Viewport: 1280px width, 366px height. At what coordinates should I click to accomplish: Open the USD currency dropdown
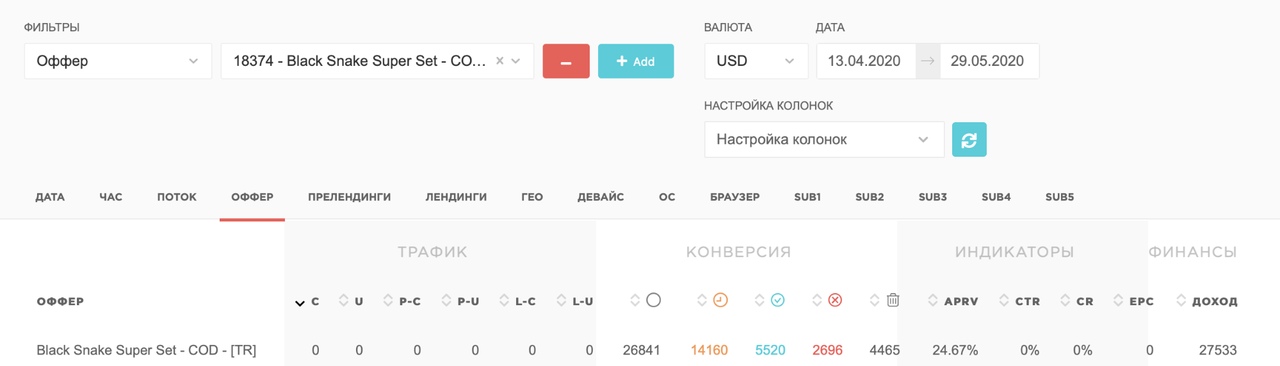[x=756, y=61]
